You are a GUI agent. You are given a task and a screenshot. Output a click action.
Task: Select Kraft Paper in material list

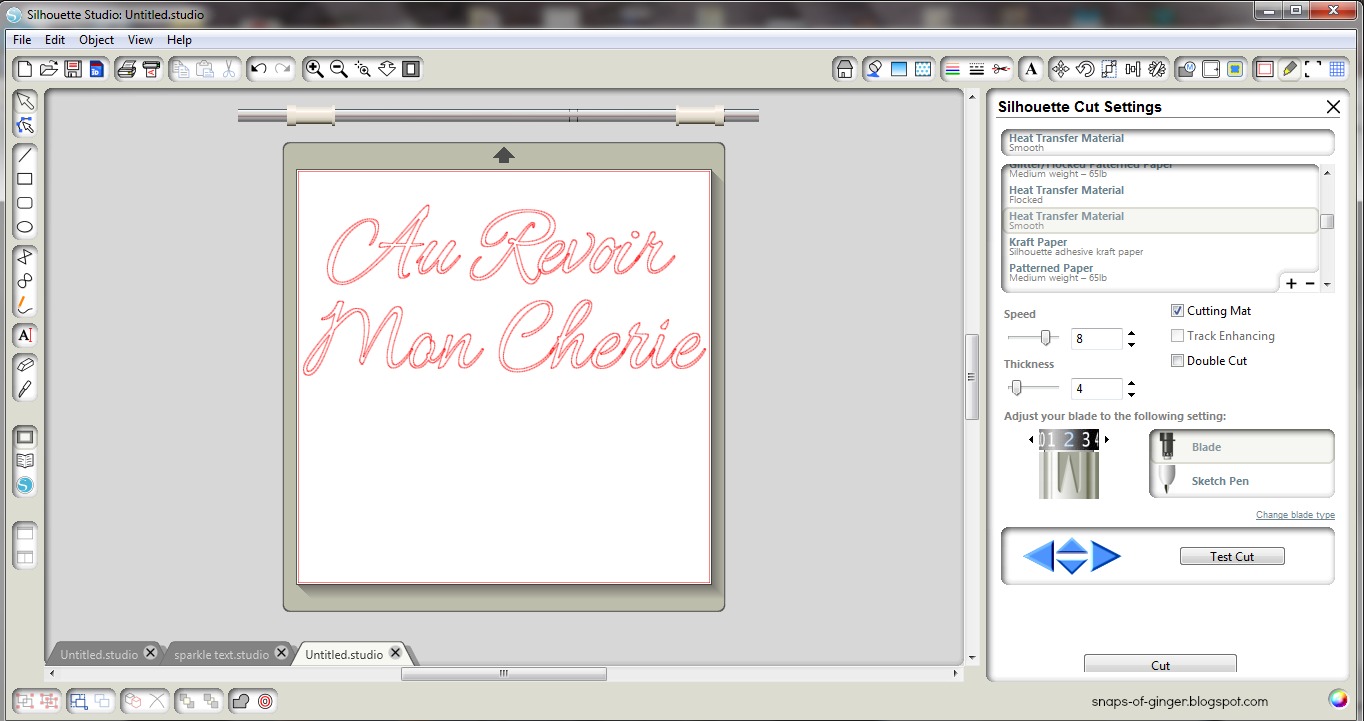pos(1161,246)
